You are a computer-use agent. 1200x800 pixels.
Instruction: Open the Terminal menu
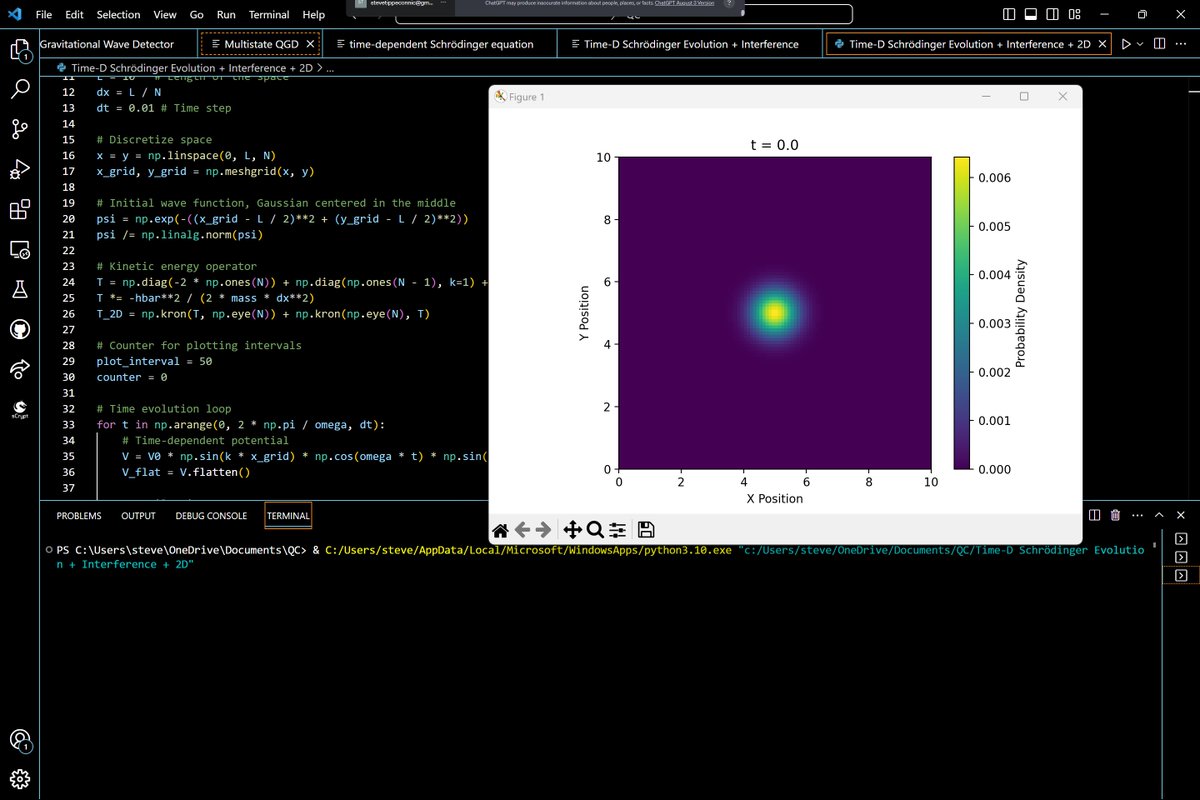(269, 15)
